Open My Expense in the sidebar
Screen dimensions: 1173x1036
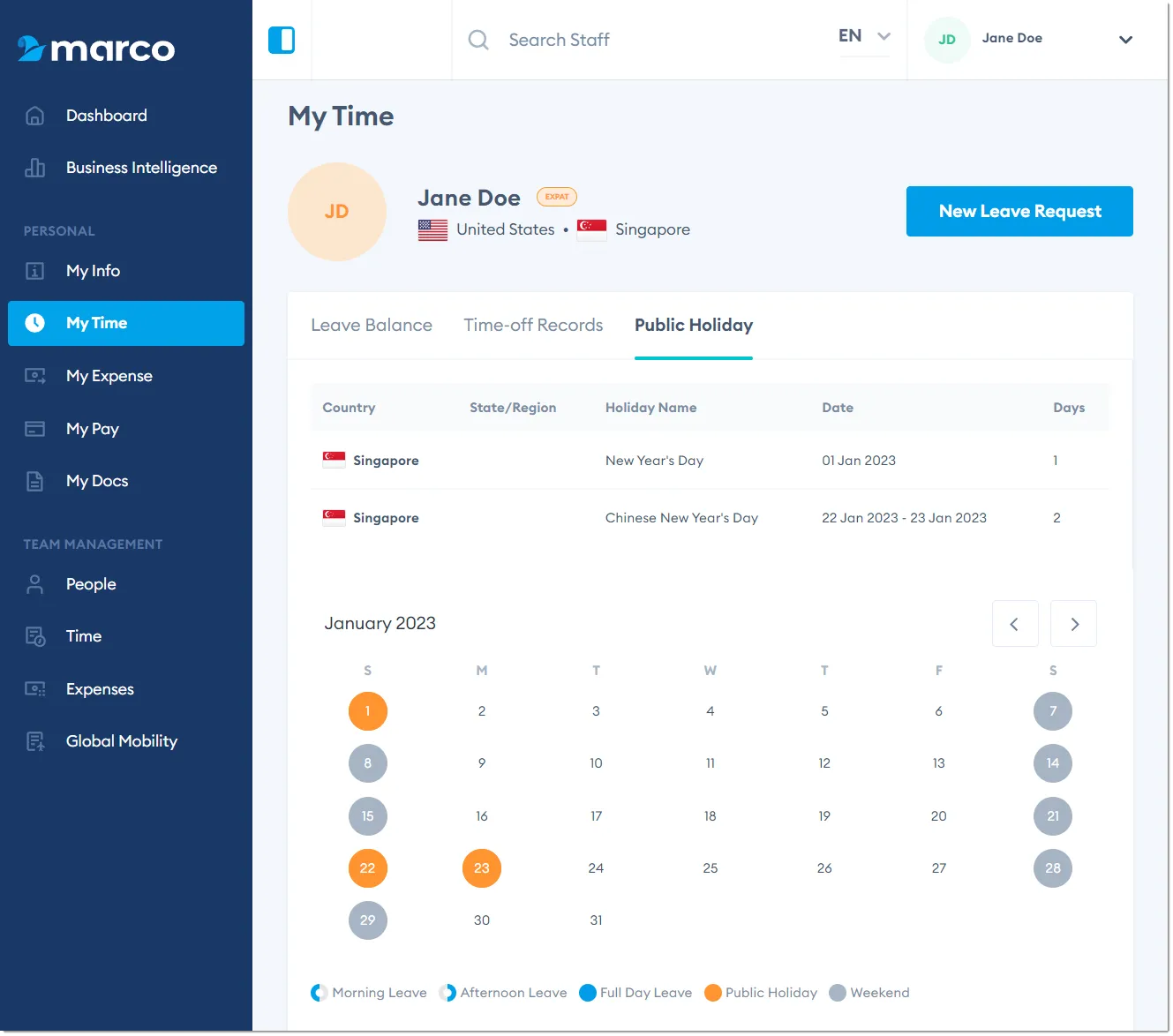[126, 376]
